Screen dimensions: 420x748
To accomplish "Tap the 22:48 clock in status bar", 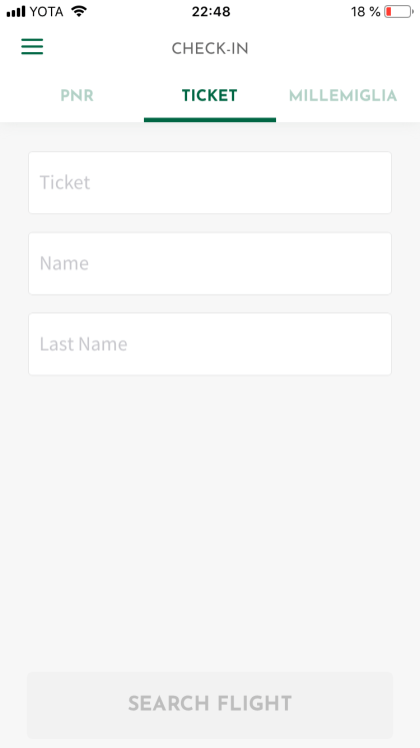I will [211, 11].
